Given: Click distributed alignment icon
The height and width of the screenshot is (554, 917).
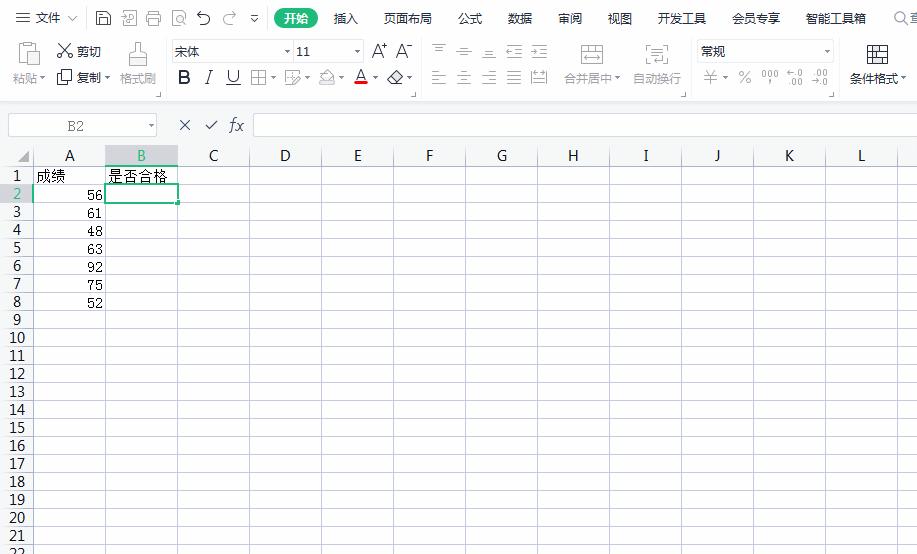Looking at the screenshot, I should (539, 77).
